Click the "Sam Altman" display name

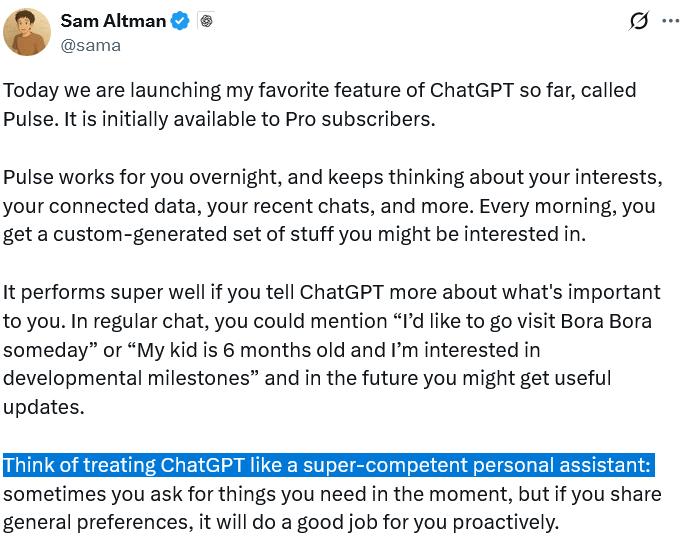click(113, 21)
